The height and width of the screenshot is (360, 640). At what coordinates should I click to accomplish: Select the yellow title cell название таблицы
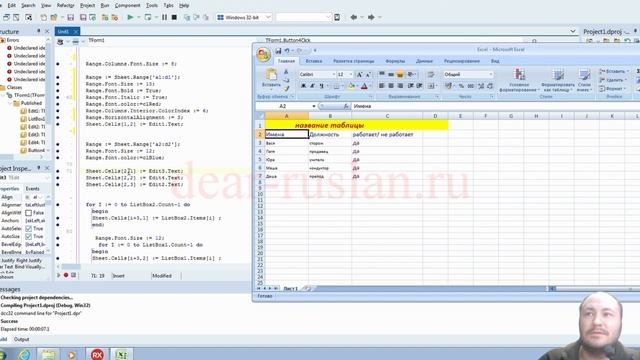click(356, 125)
